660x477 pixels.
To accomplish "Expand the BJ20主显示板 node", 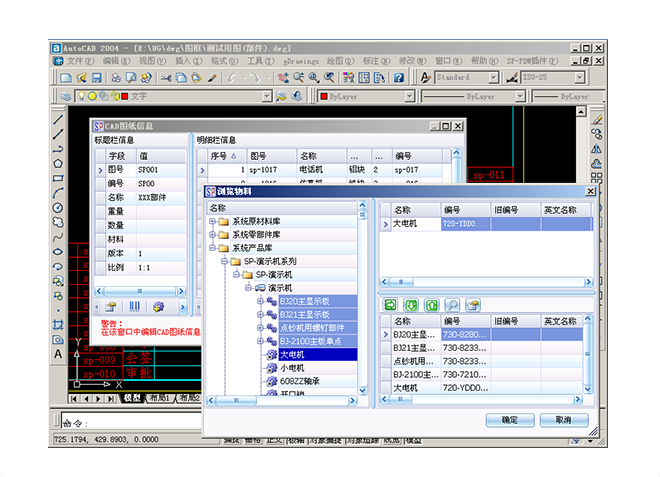I will pyautogui.click(x=260, y=300).
